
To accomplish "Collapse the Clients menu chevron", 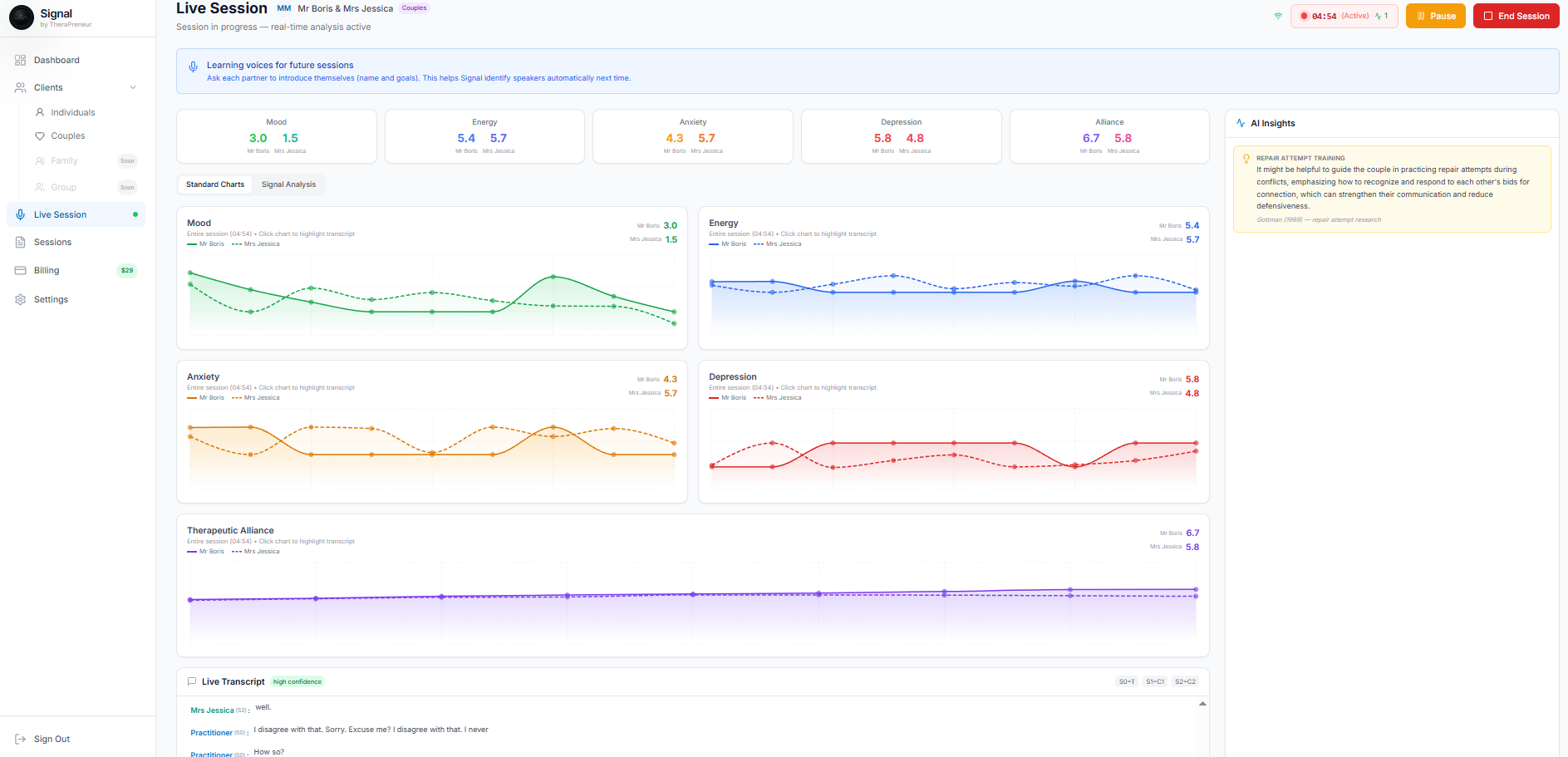I will click(133, 88).
